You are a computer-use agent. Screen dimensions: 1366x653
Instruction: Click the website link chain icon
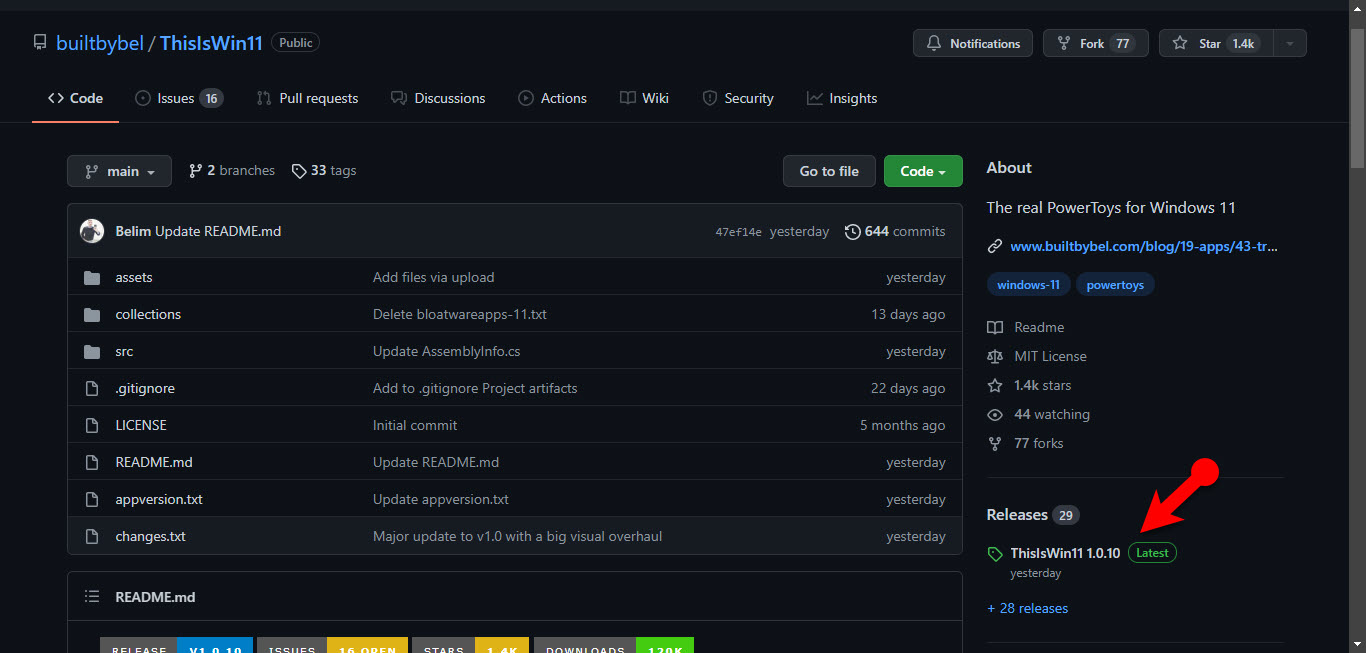[x=994, y=246]
